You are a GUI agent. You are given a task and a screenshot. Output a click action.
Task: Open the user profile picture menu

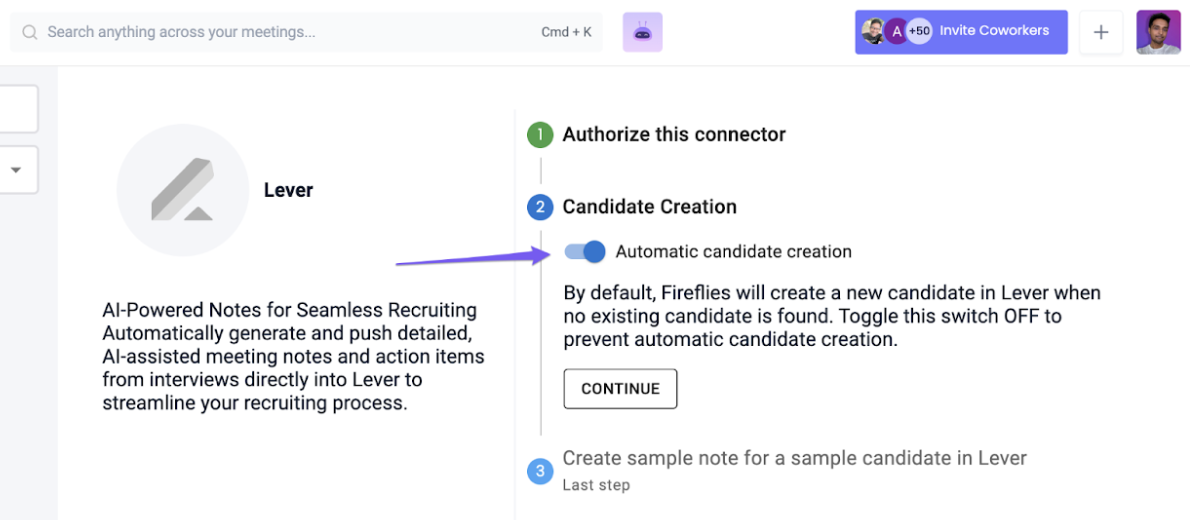point(1158,32)
